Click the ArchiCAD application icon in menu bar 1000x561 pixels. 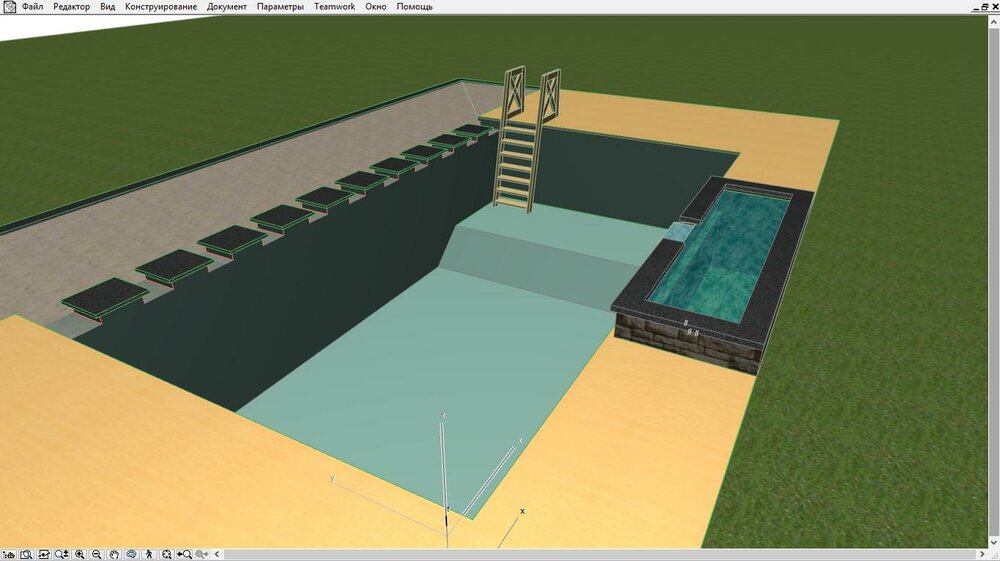(9, 6)
